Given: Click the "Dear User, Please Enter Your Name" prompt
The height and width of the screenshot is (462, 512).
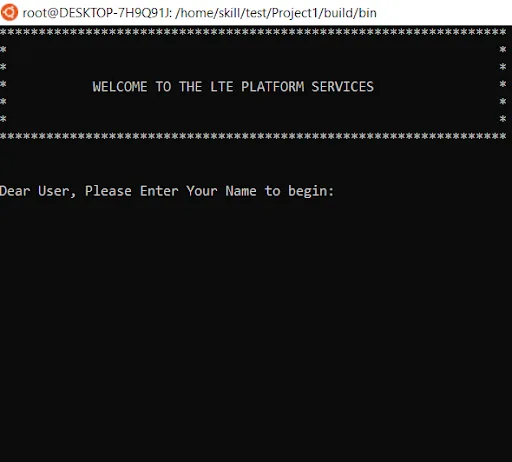Looking at the screenshot, I should (167, 191).
